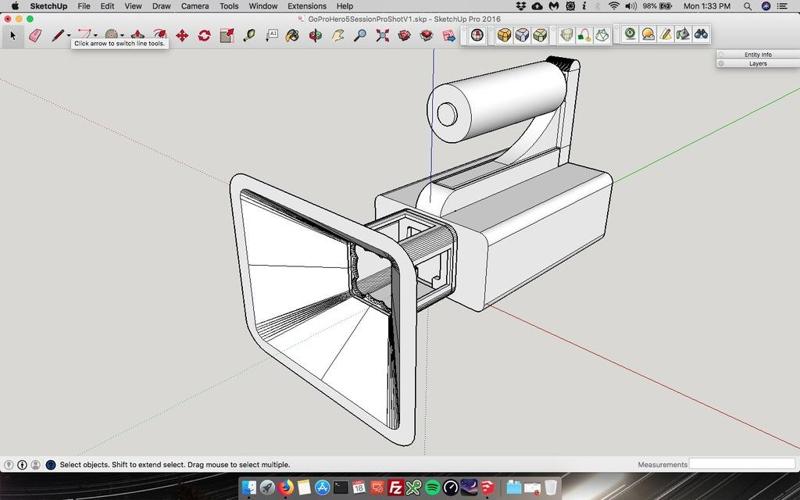
Task: Click the Zoom Extents tool
Action: click(382, 36)
